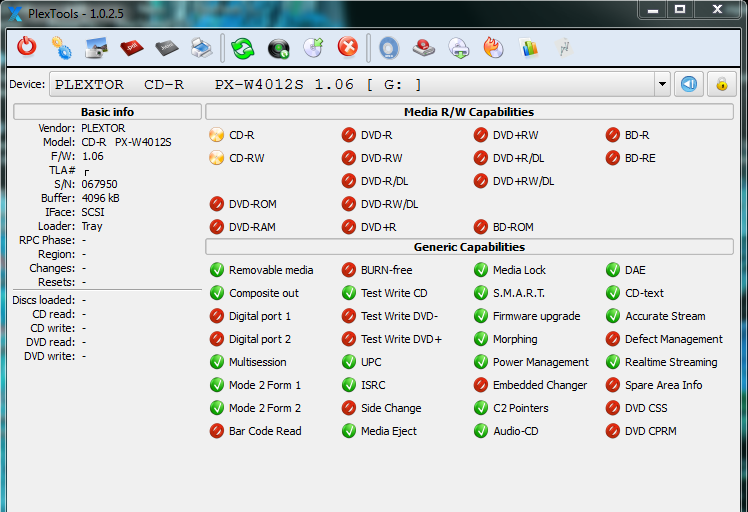Click the DVD CSS label

pyautogui.click(x=646, y=408)
